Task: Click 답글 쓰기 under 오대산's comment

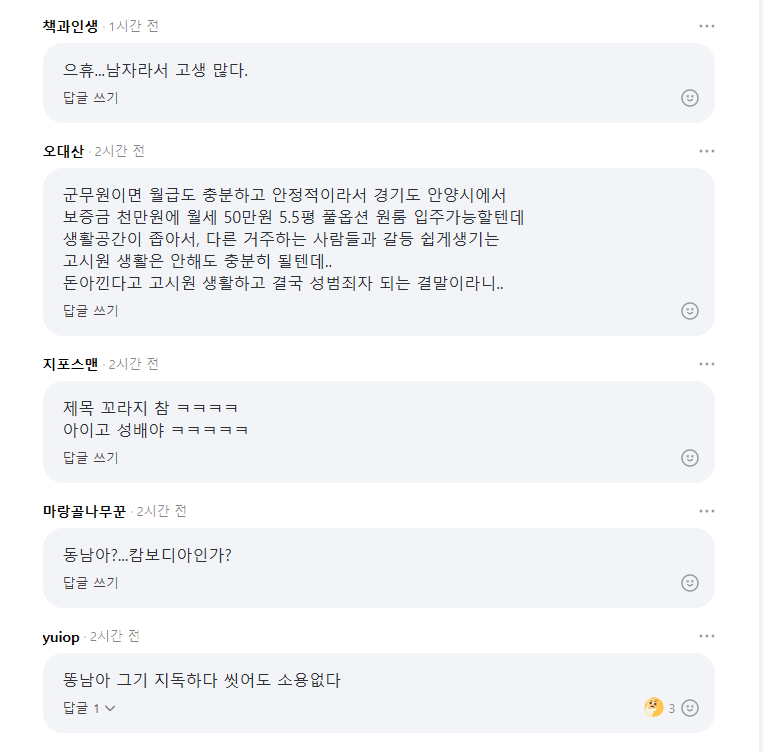Action: click(91, 311)
